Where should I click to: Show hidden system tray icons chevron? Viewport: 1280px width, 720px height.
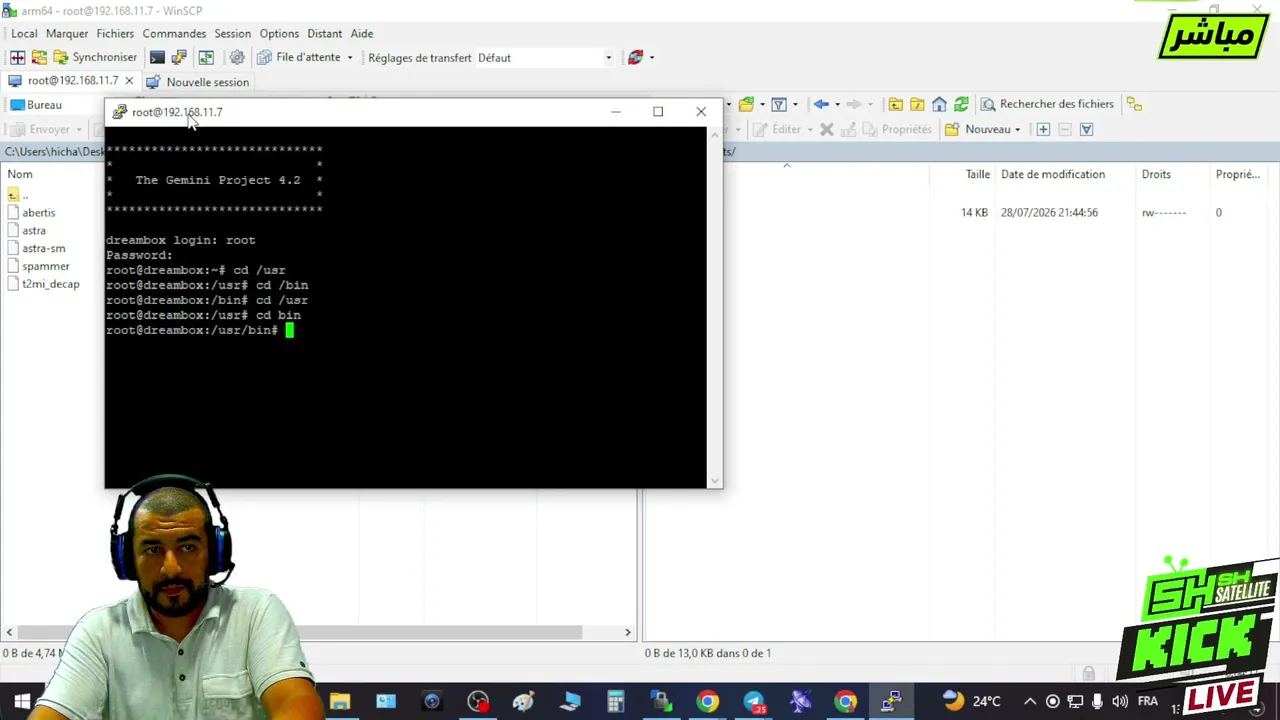1030,701
